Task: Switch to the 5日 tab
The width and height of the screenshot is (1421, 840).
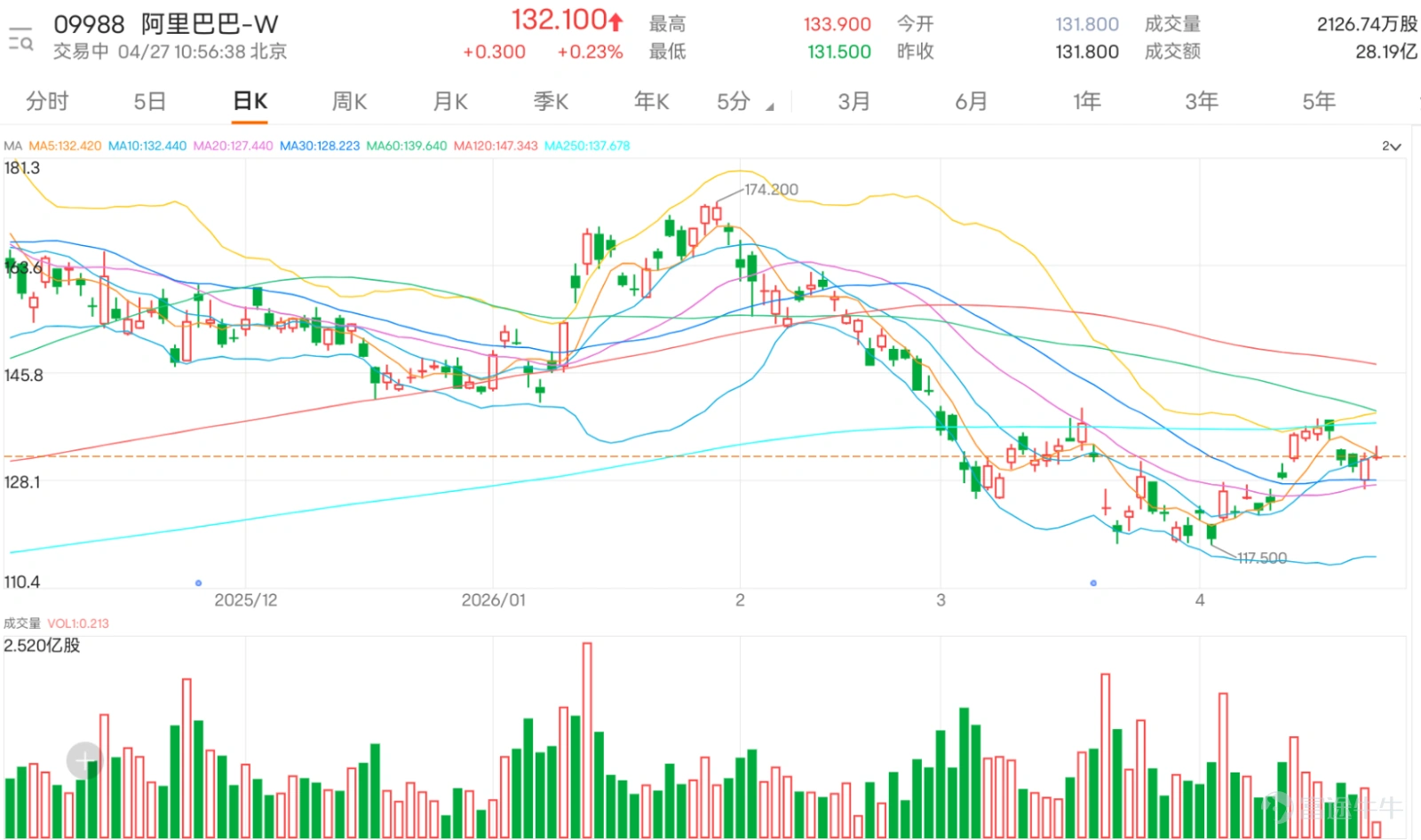Action: pos(150,101)
